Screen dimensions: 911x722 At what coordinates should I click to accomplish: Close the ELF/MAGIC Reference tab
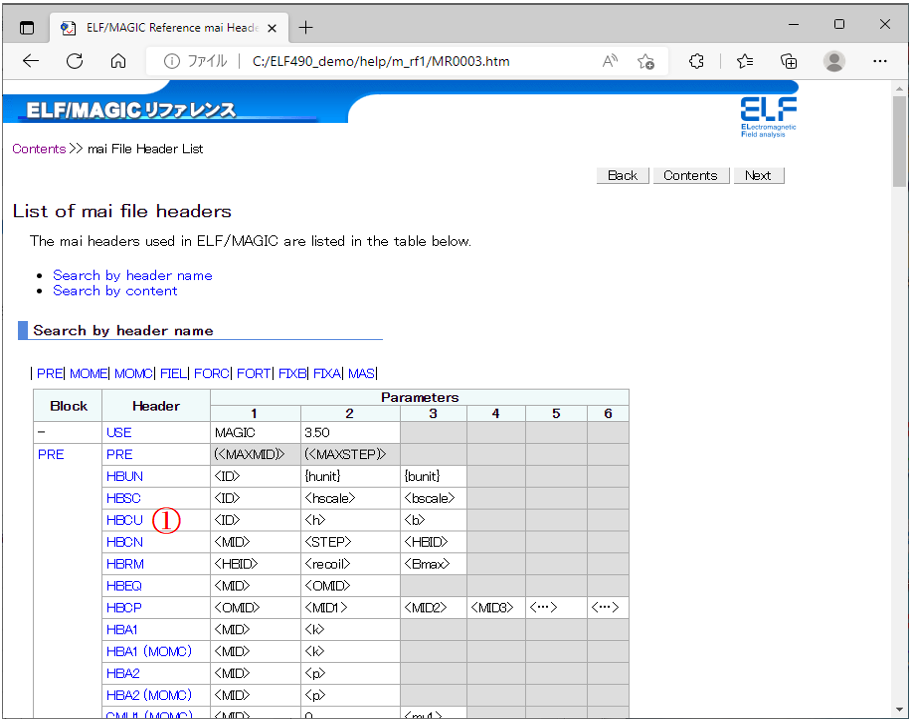[272, 28]
